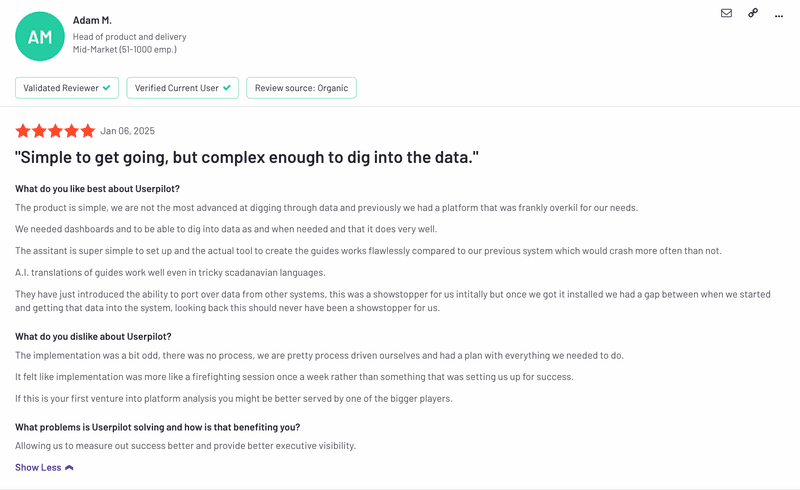Click the Review source: Organic badge
This screenshot has width=800, height=490.
point(301,88)
